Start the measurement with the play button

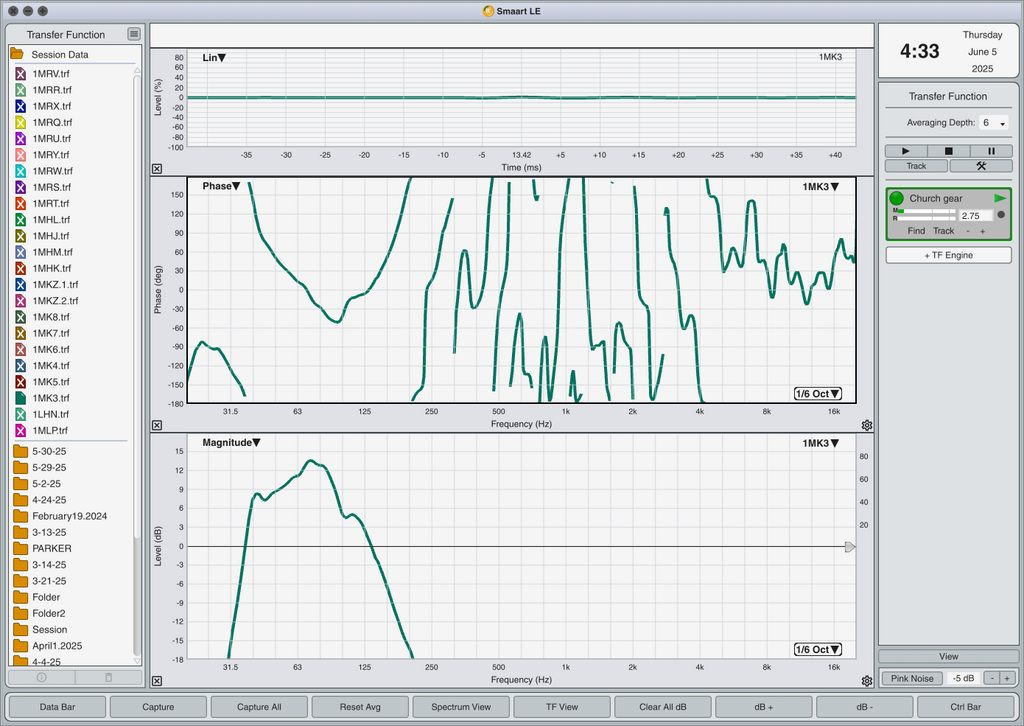pos(906,151)
